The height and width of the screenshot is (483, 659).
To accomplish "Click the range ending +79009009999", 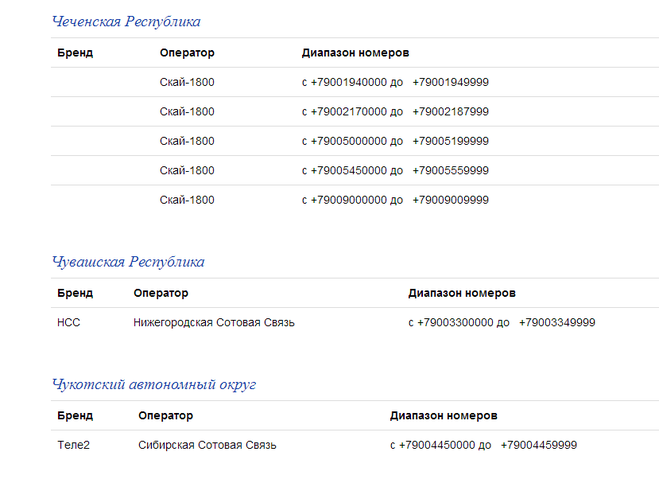I will coord(395,200).
